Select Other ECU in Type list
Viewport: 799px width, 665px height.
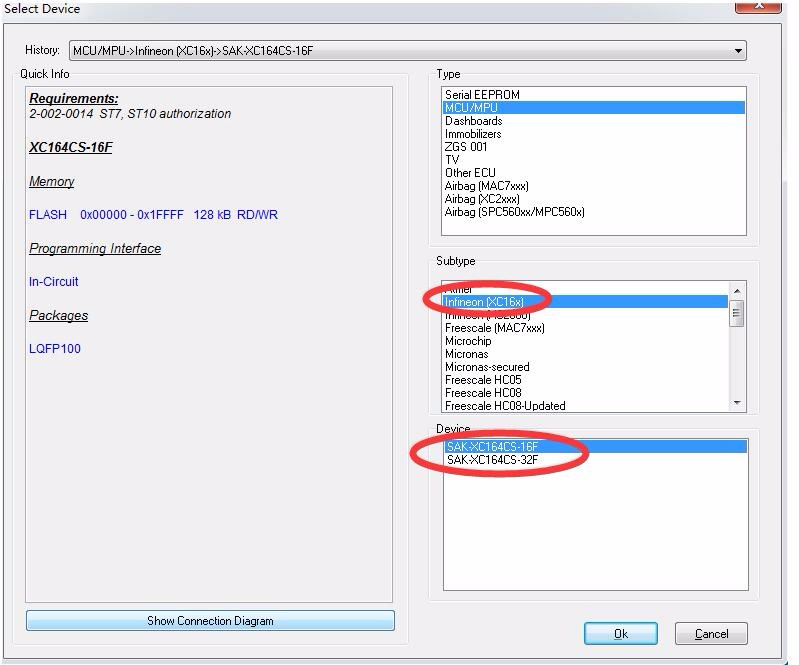click(x=594, y=173)
